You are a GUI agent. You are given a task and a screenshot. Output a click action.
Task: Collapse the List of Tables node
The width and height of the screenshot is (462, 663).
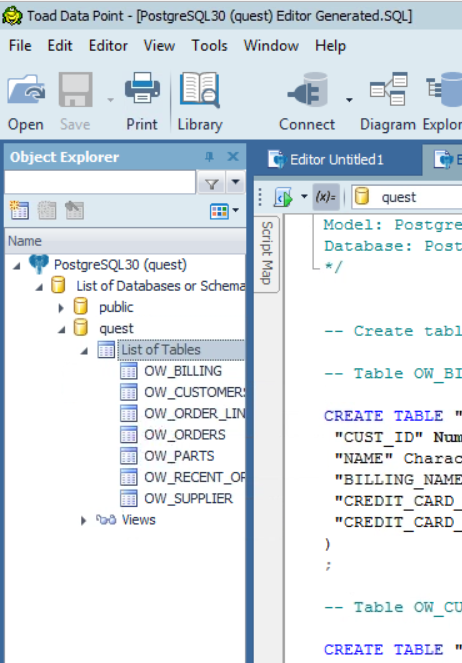tap(85, 351)
